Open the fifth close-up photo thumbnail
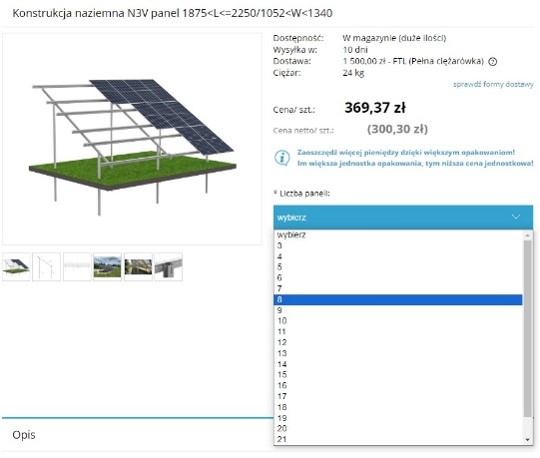This screenshot has width=540, height=458. click(138, 267)
